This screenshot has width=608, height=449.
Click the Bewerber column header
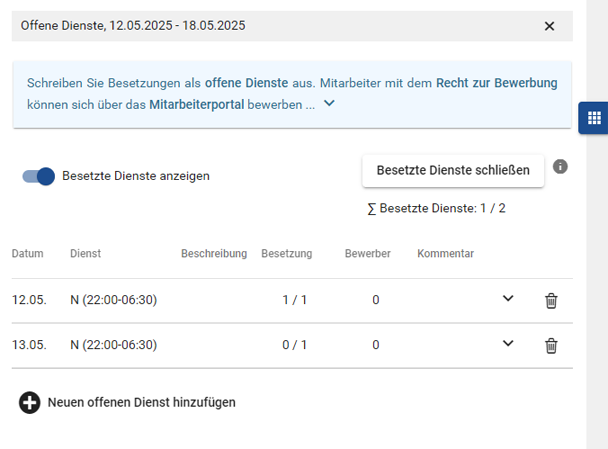click(367, 254)
